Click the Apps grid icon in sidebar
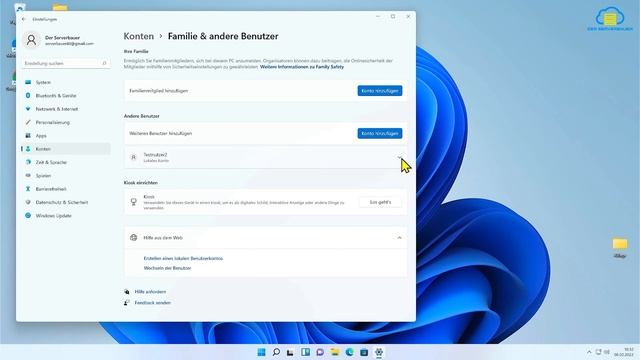 [28, 136]
